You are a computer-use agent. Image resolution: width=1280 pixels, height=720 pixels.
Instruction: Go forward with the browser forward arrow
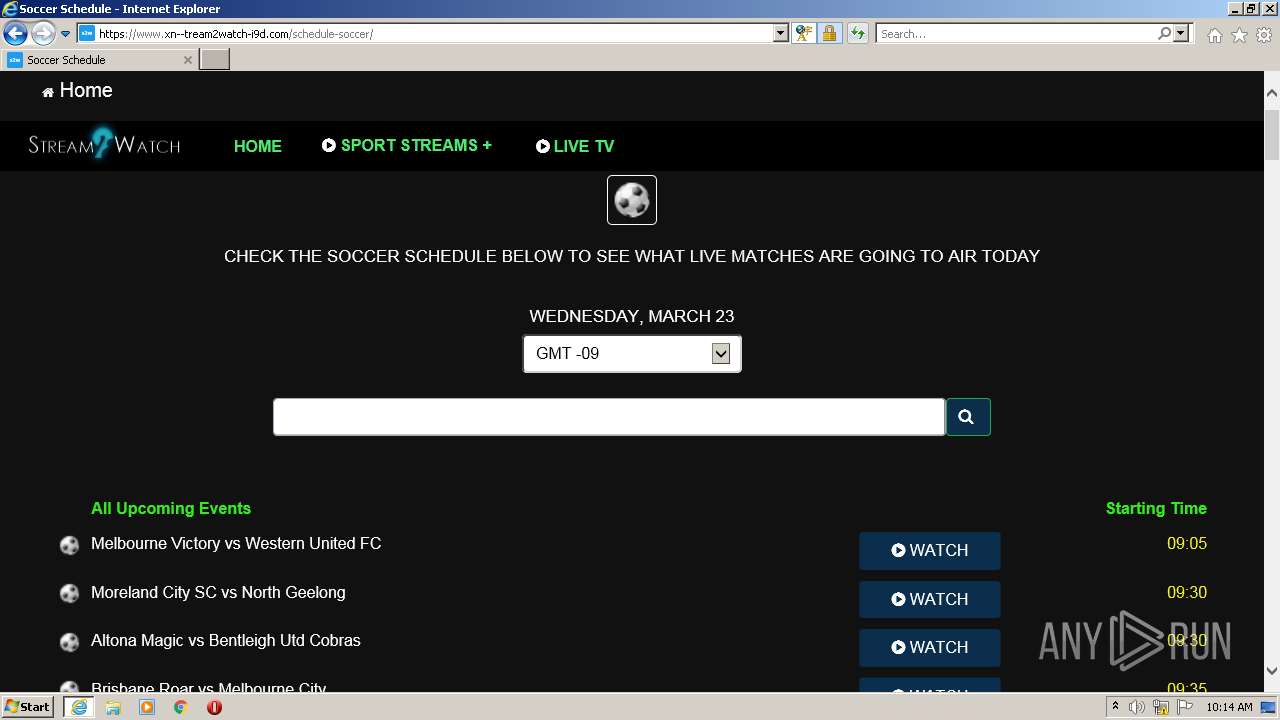click(x=43, y=33)
